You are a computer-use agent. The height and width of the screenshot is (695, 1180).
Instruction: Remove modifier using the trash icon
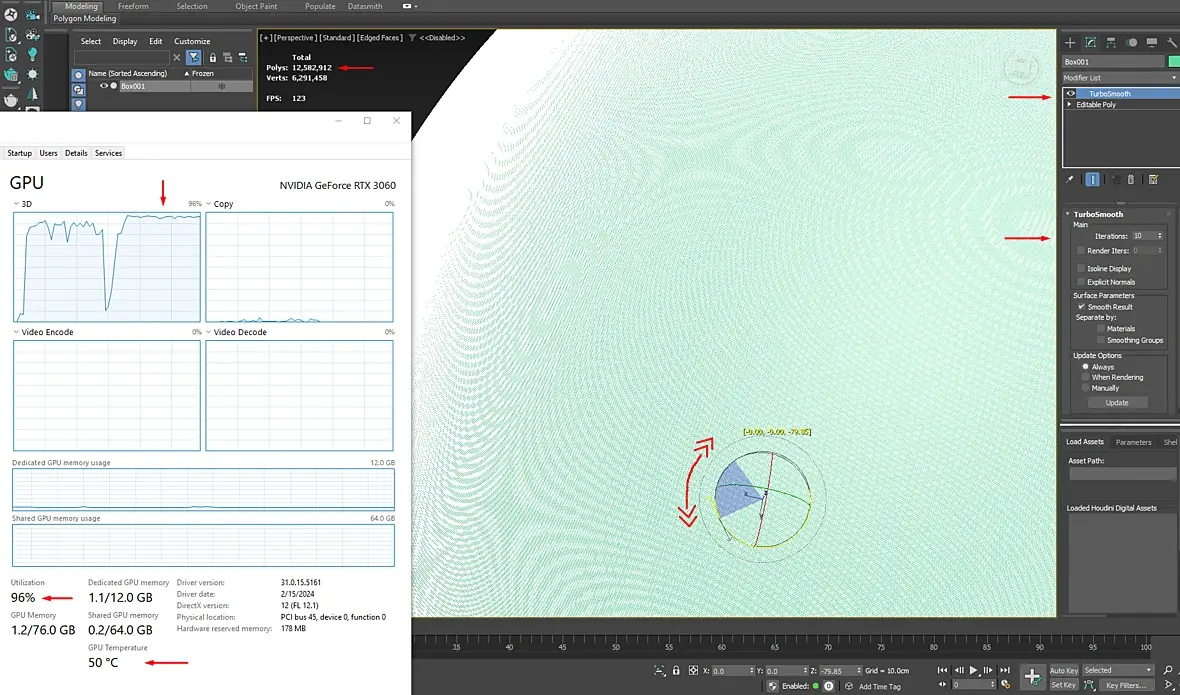pyautogui.click(x=1131, y=180)
